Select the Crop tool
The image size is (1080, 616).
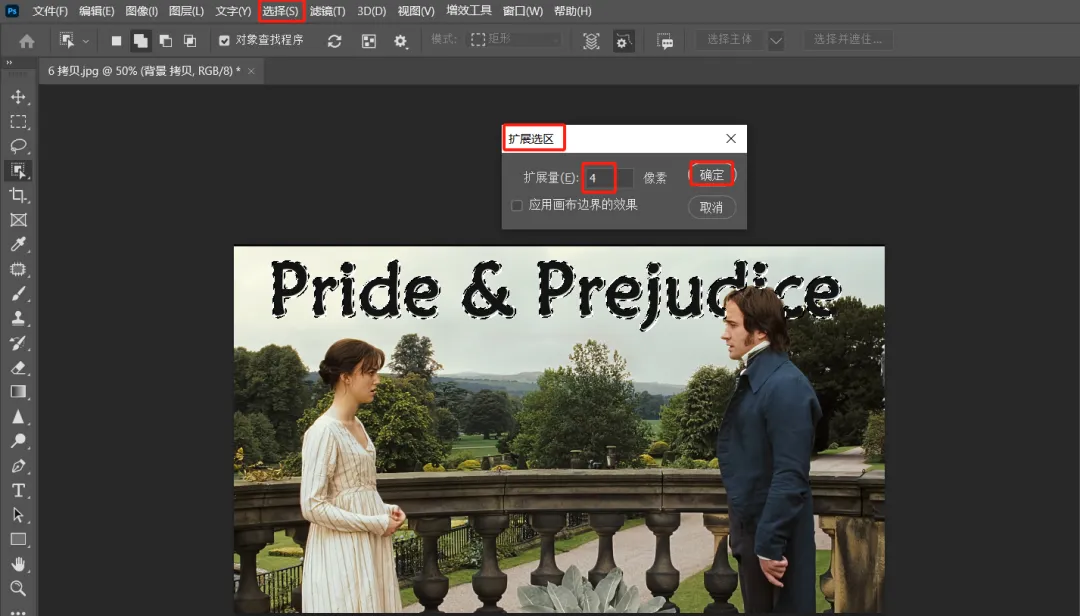tap(19, 195)
